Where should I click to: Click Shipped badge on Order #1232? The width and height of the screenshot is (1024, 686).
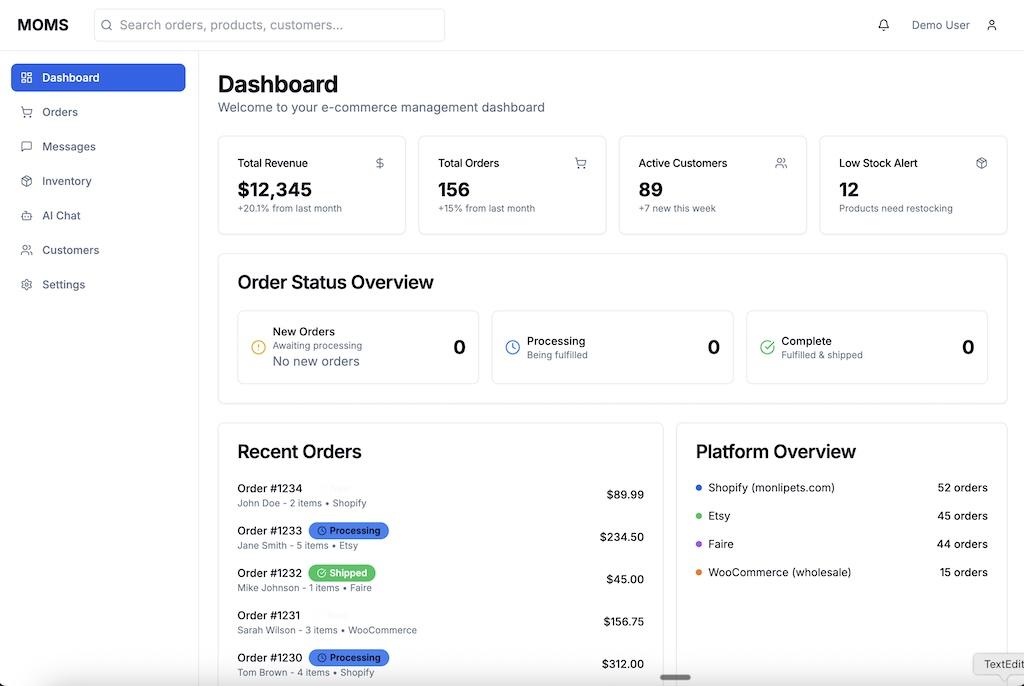342,573
